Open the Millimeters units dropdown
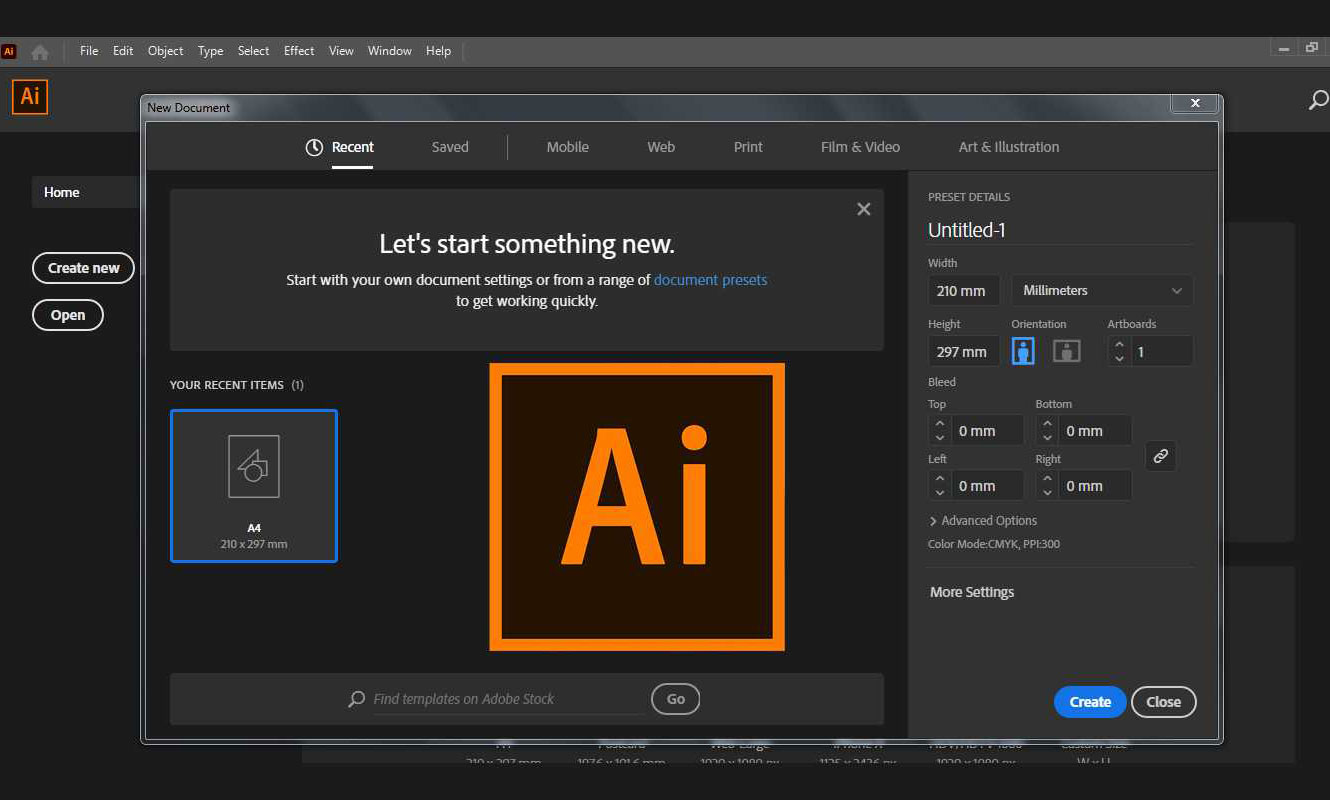The image size is (1330, 800). 1102,290
